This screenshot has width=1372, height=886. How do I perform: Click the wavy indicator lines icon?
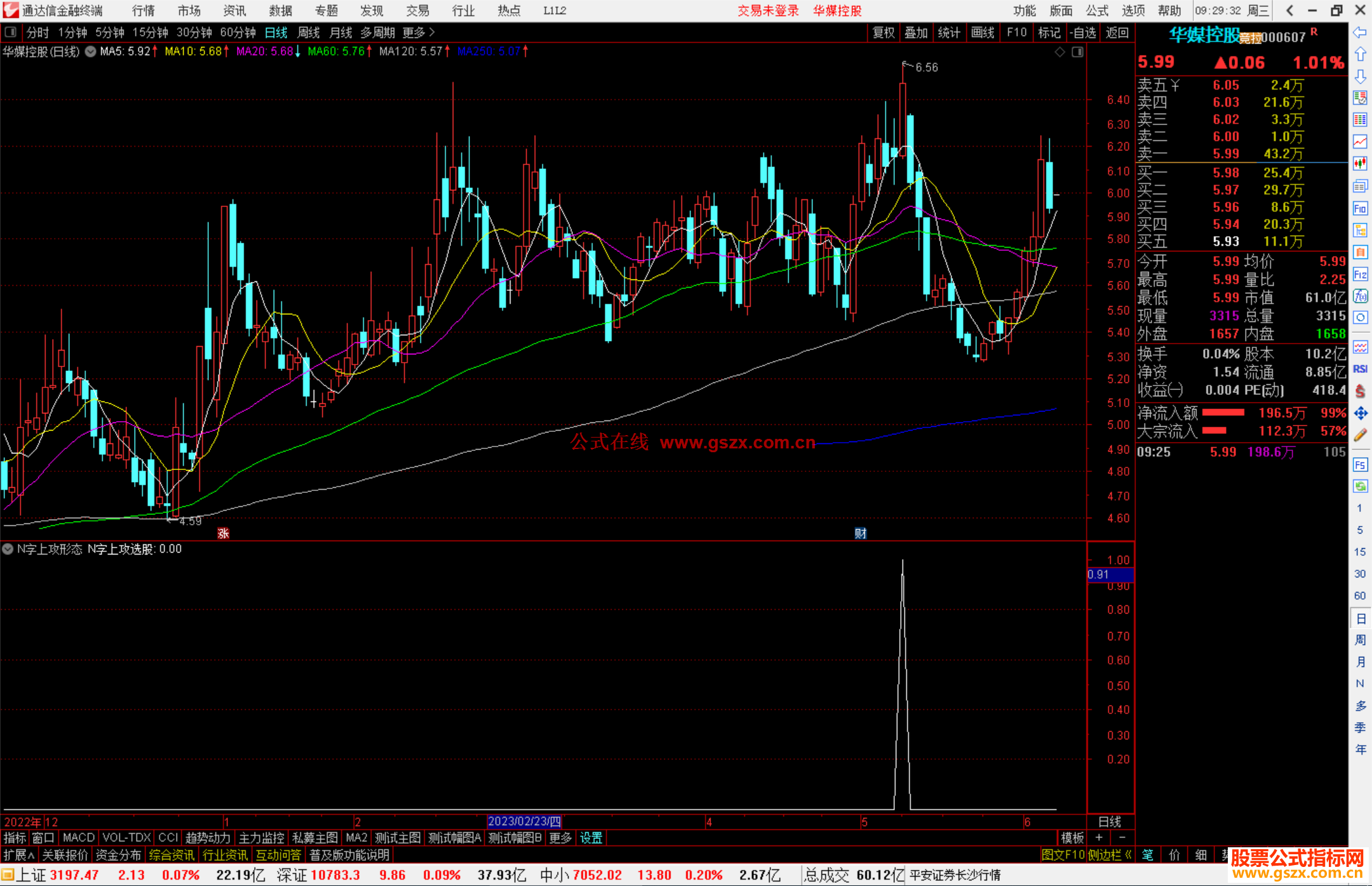coord(1360,347)
